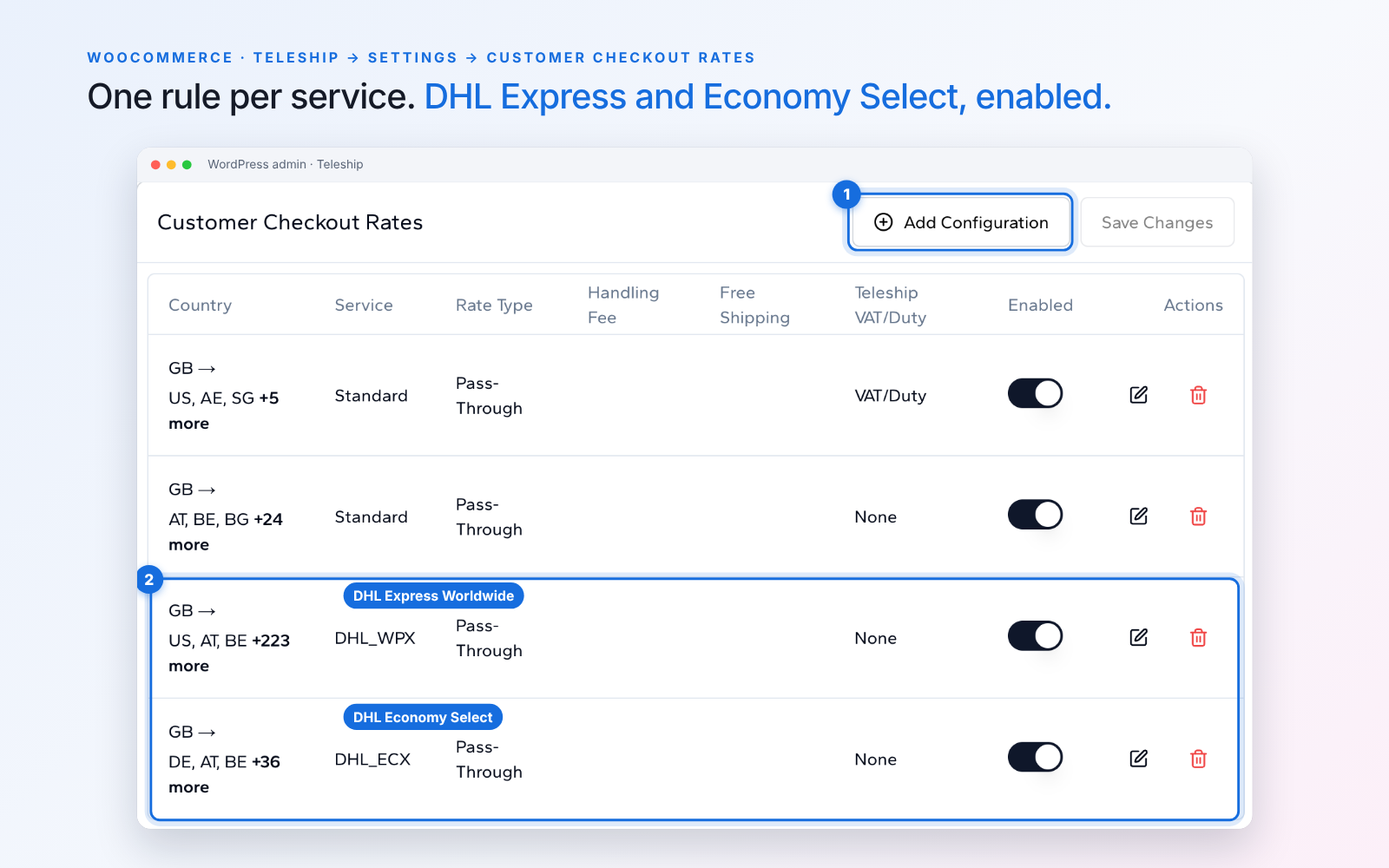Image resolution: width=1389 pixels, height=868 pixels.
Task: Click the None value in DHL_WPX row
Action: click(875, 638)
